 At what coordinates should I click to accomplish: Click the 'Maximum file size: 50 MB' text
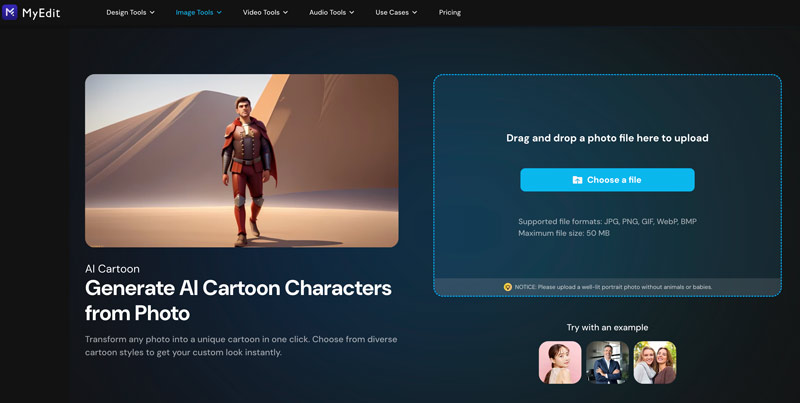(x=564, y=233)
